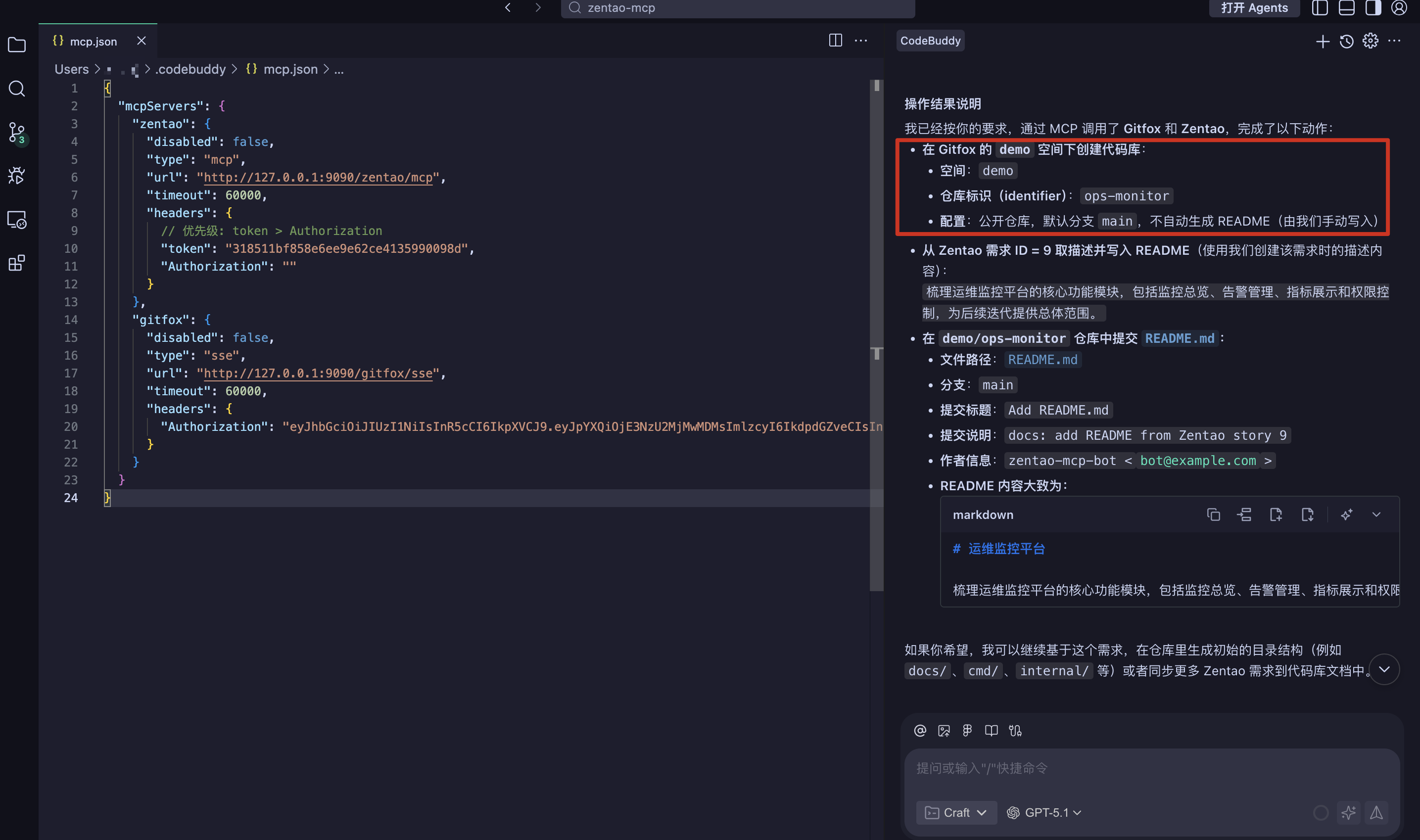
Task: Toggle the bottom panel layout button
Action: pos(1346,8)
